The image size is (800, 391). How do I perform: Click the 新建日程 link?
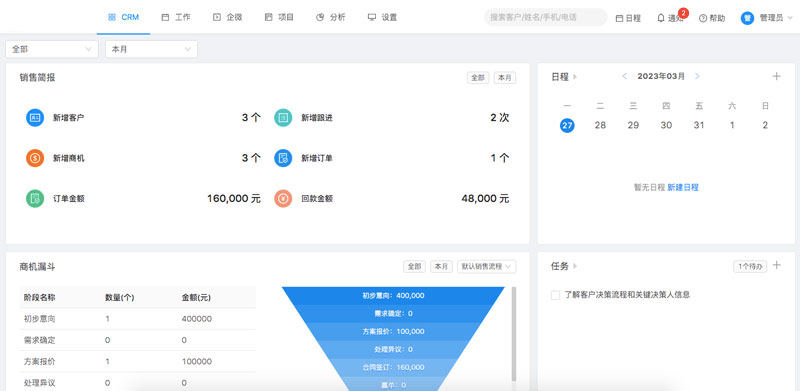coord(683,187)
